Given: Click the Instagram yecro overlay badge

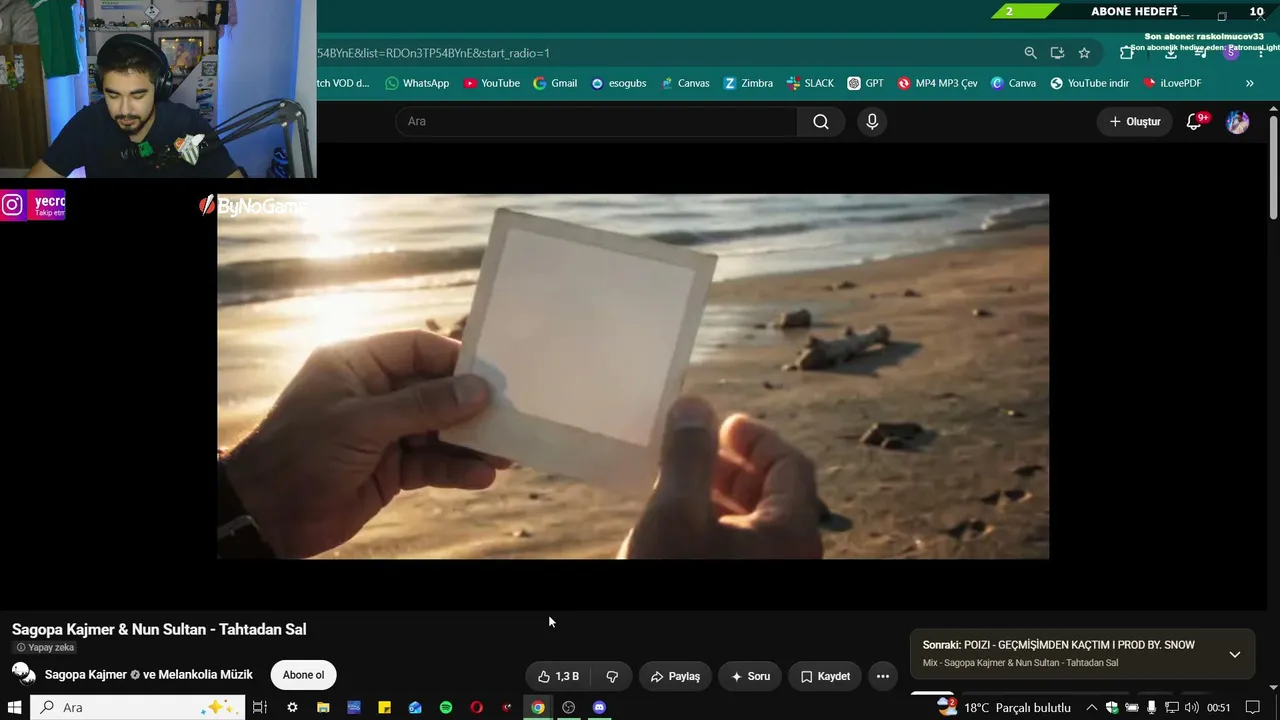Looking at the screenshot, I should click(33, 205).
